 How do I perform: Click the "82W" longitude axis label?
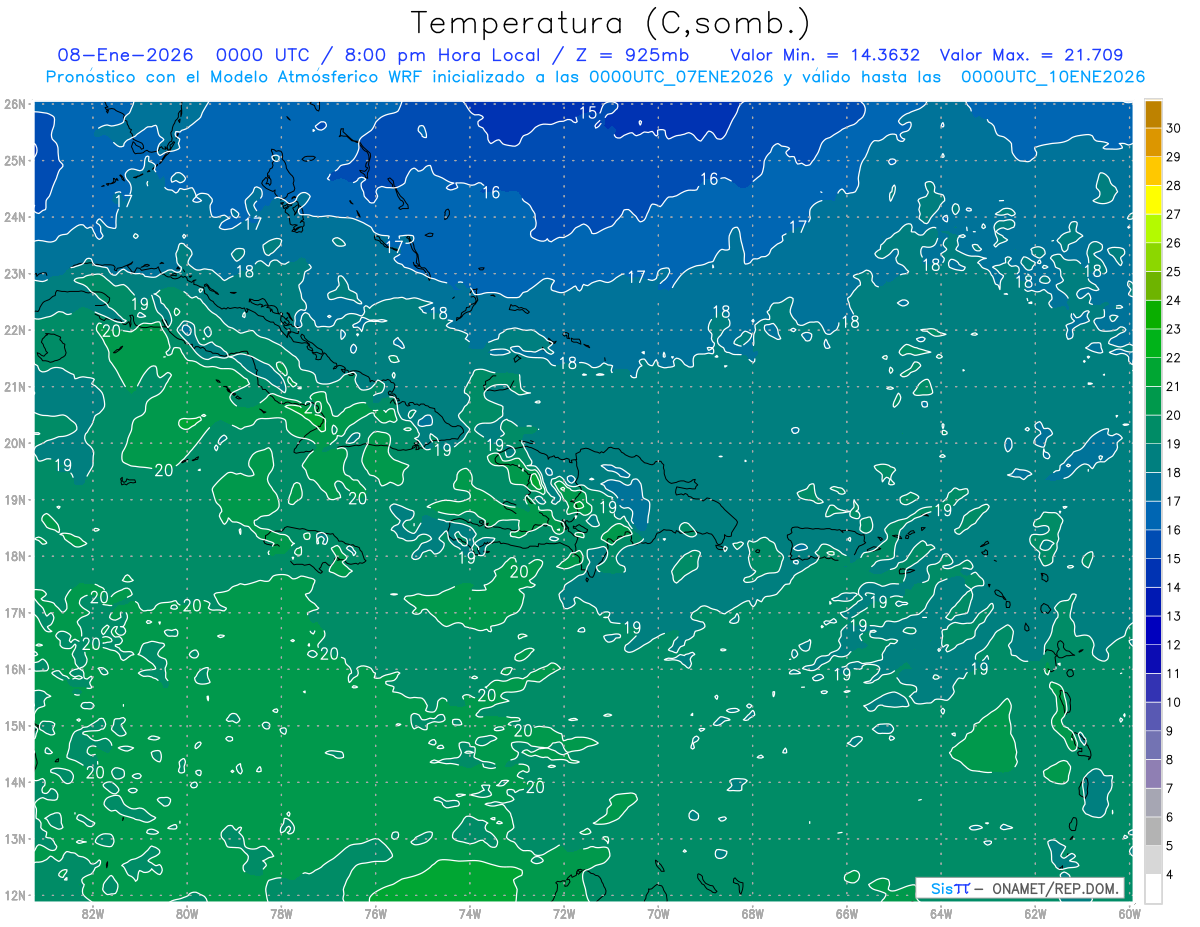click(93, 913)
